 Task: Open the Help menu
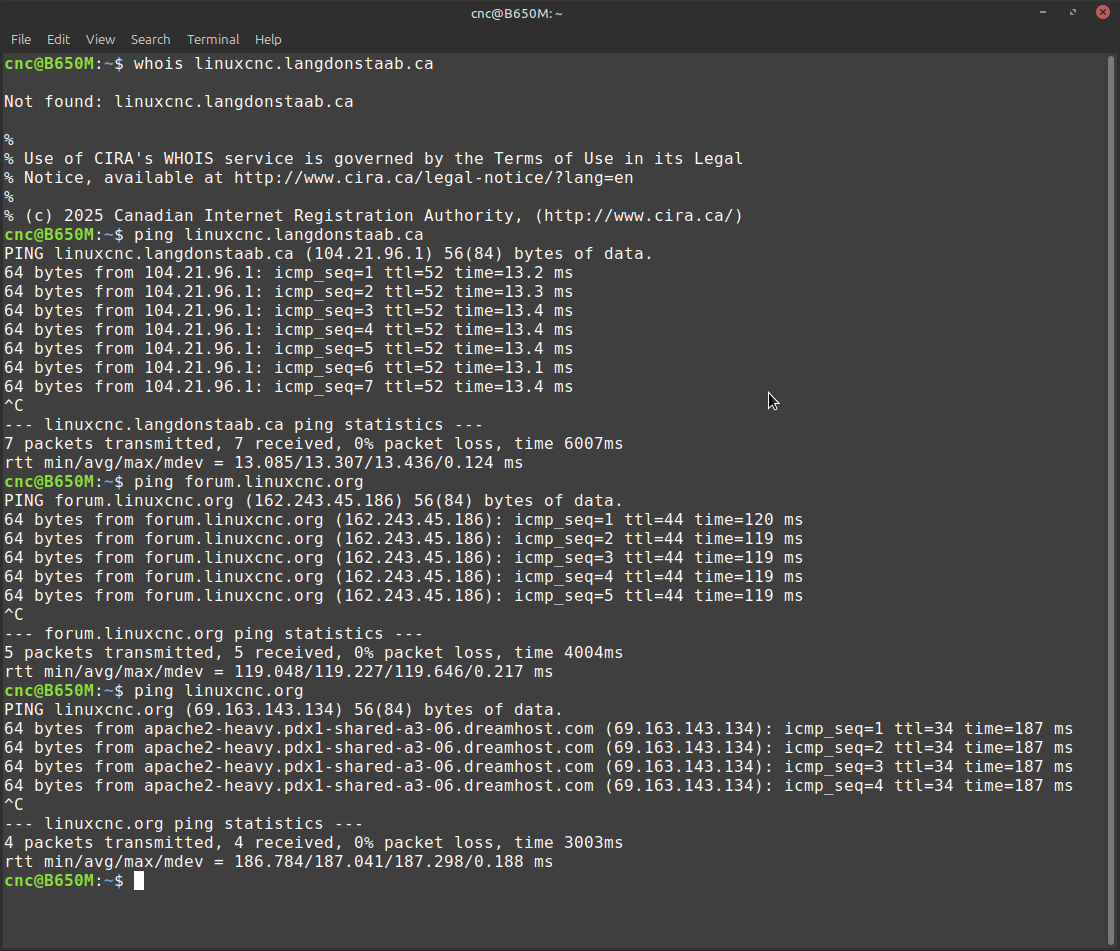(268, 39)
